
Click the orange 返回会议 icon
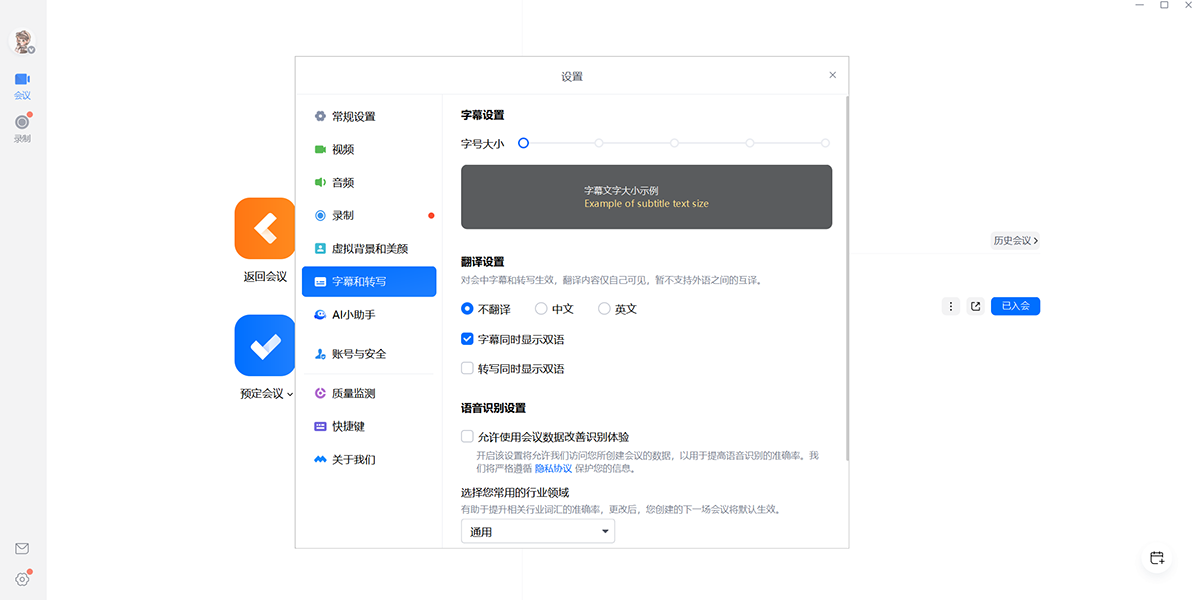[265, 228]
